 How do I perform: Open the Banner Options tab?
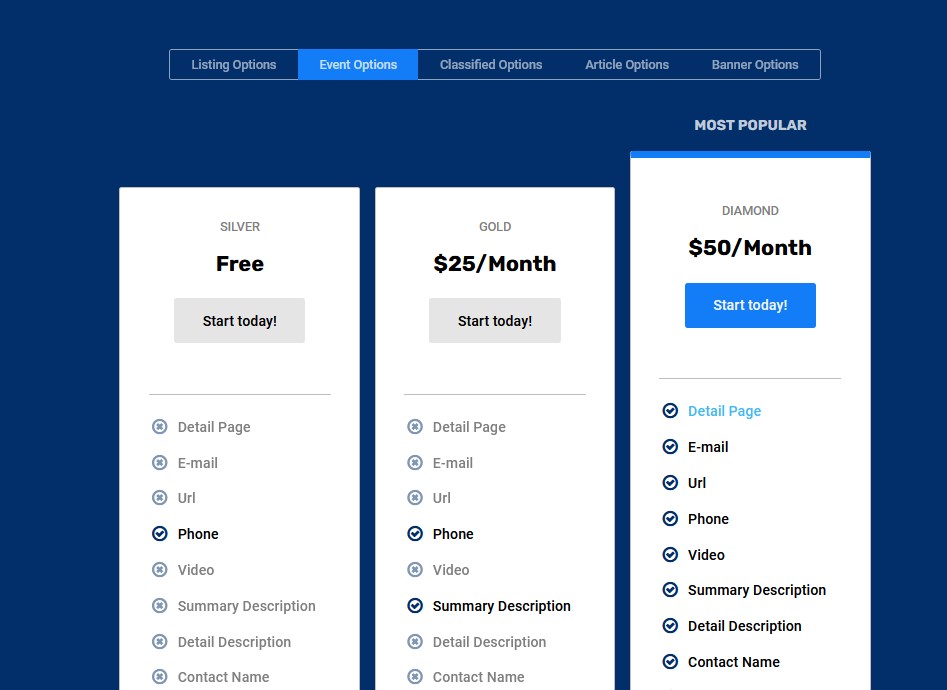coord(755,64)
